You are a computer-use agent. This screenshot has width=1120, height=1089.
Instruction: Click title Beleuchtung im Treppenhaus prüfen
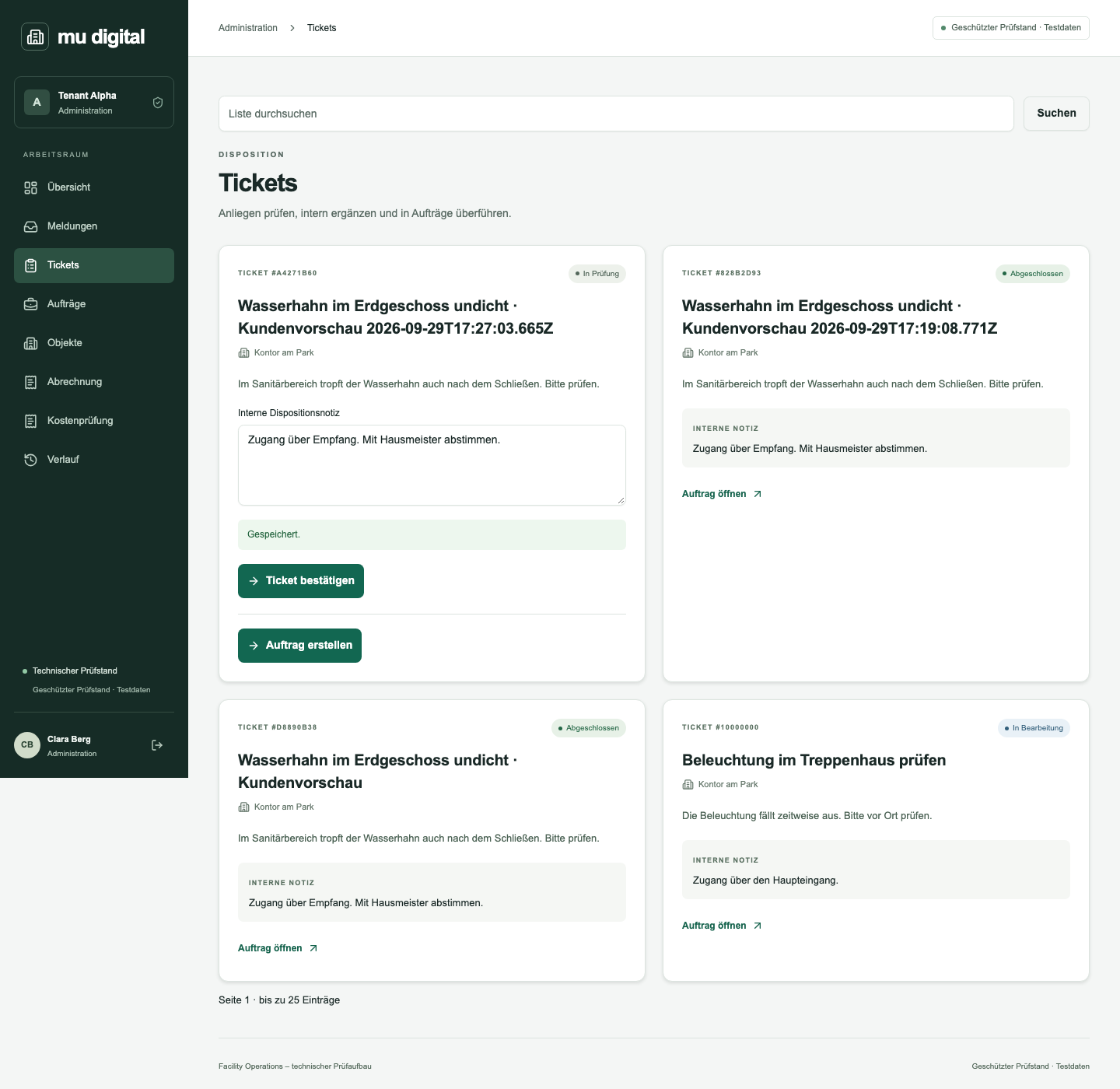[x=814, y=760]
